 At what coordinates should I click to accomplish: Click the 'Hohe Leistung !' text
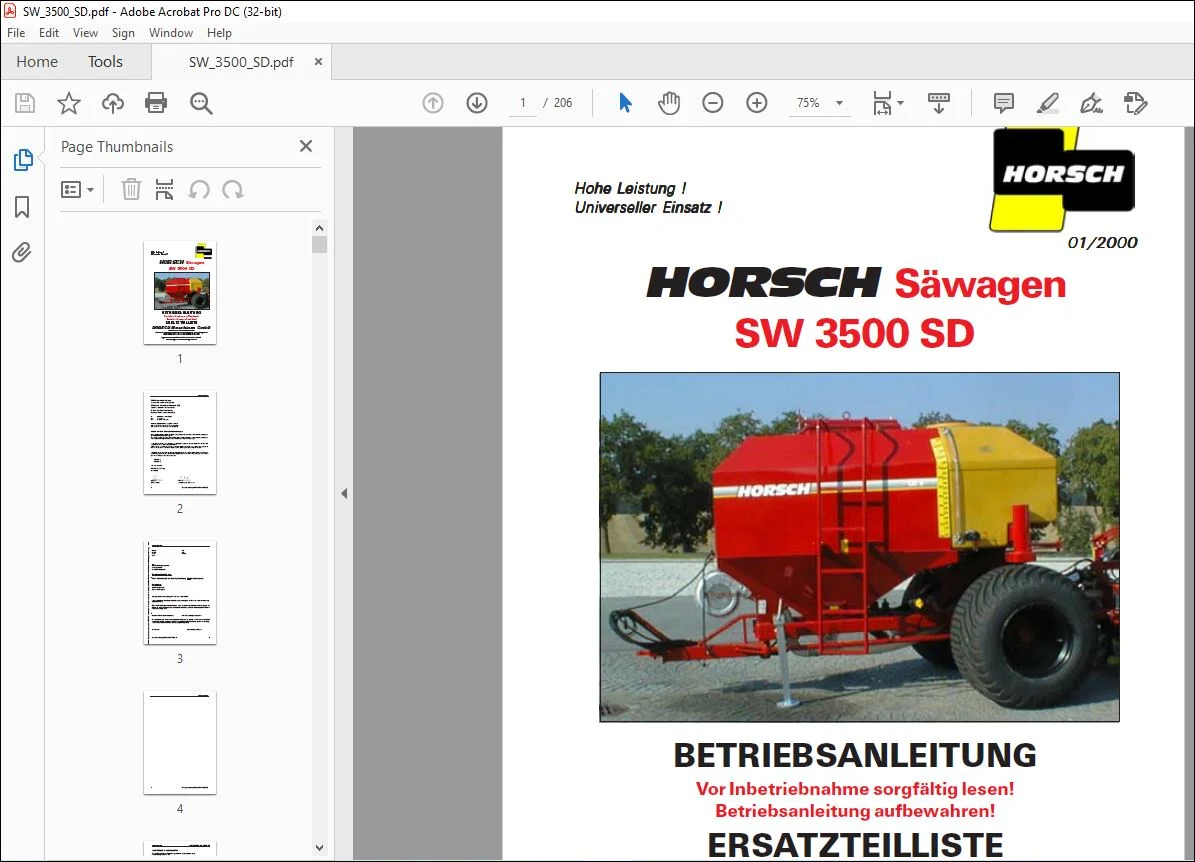[x=630, y=188]
